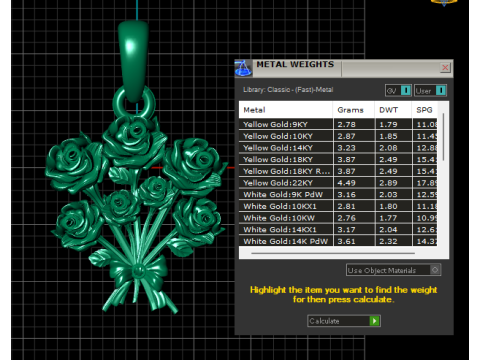Toggle the User library switch

[430, 91]
